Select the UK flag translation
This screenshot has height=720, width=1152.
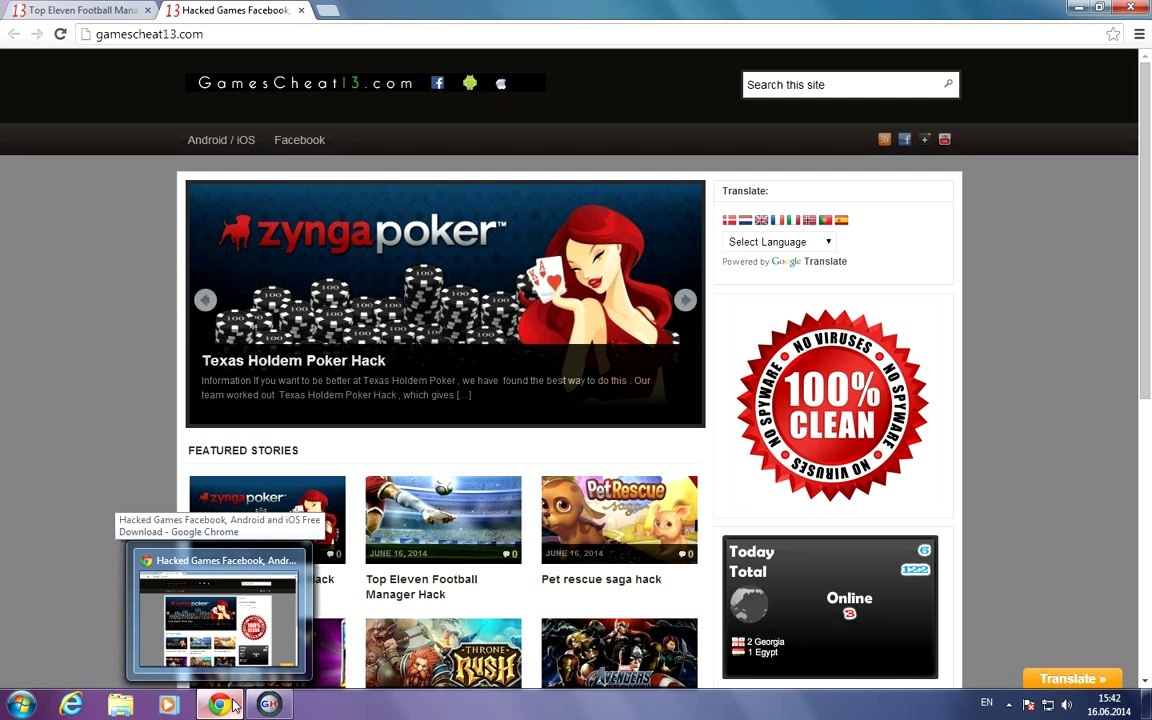point(761,220)
